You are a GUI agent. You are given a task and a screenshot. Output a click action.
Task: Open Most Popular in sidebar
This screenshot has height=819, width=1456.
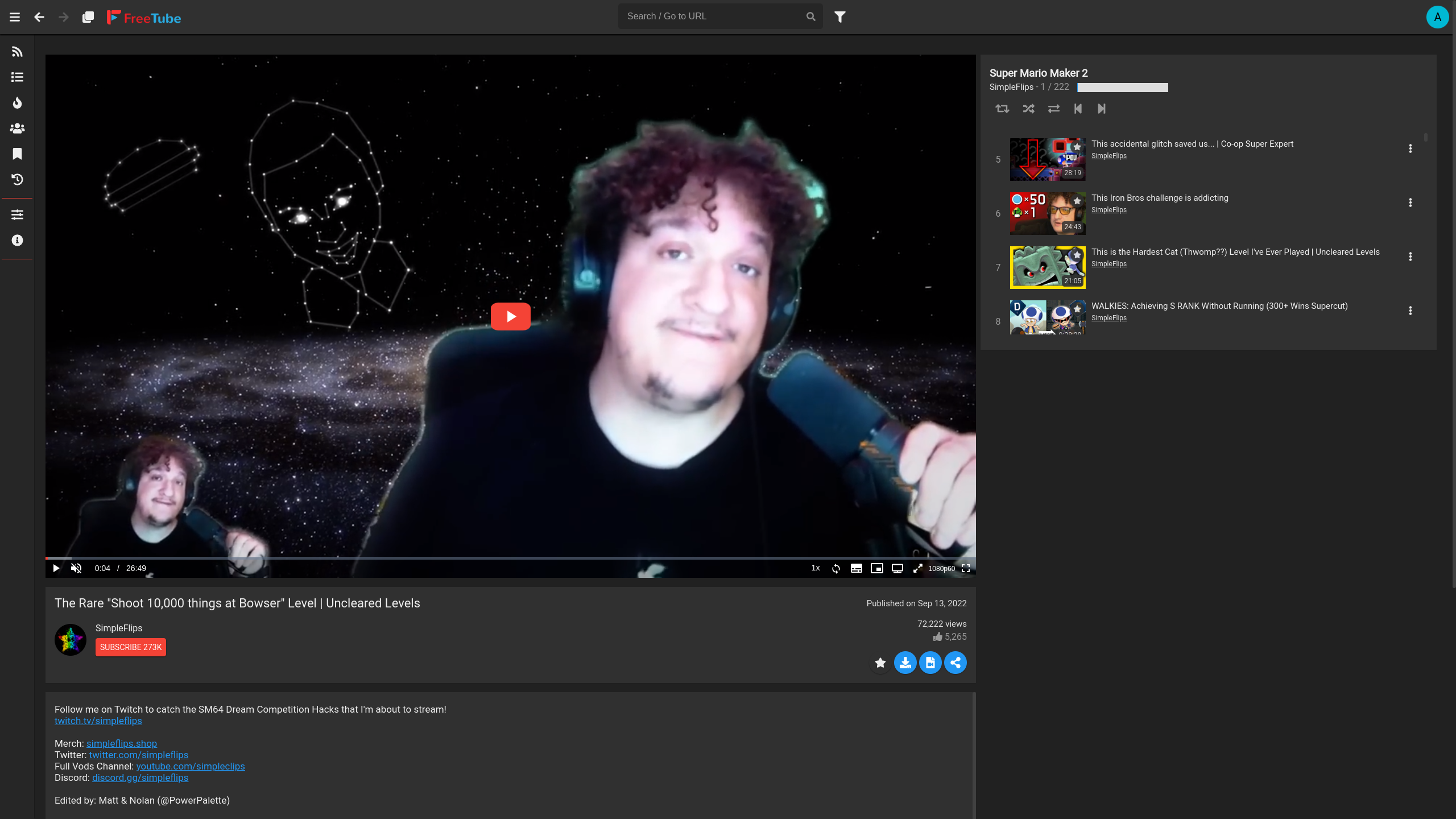tap(17, 129)
